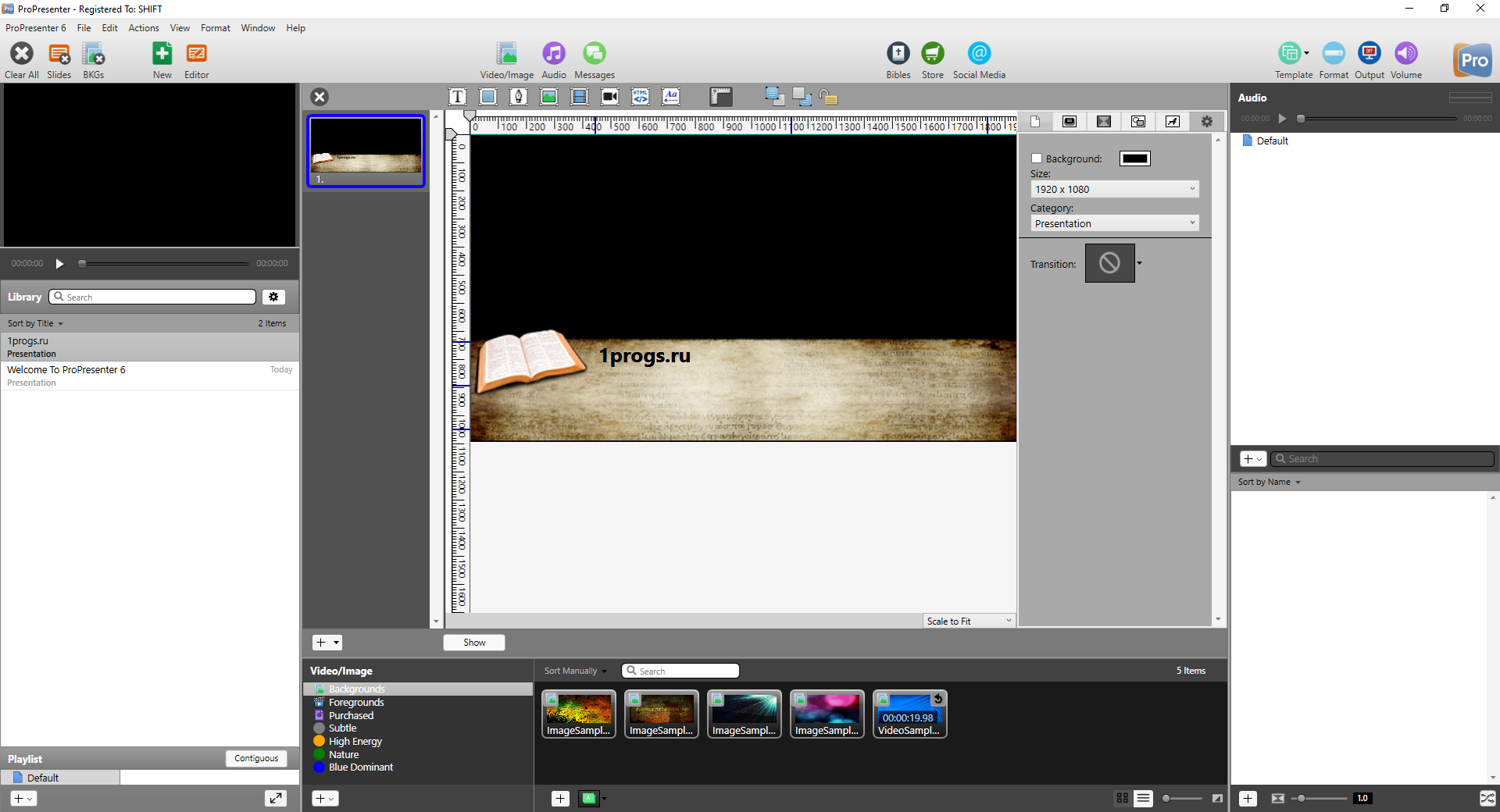Open the Scale to Fit dropdown
This screenshot has height=812, width=1500.
point(970,621)
